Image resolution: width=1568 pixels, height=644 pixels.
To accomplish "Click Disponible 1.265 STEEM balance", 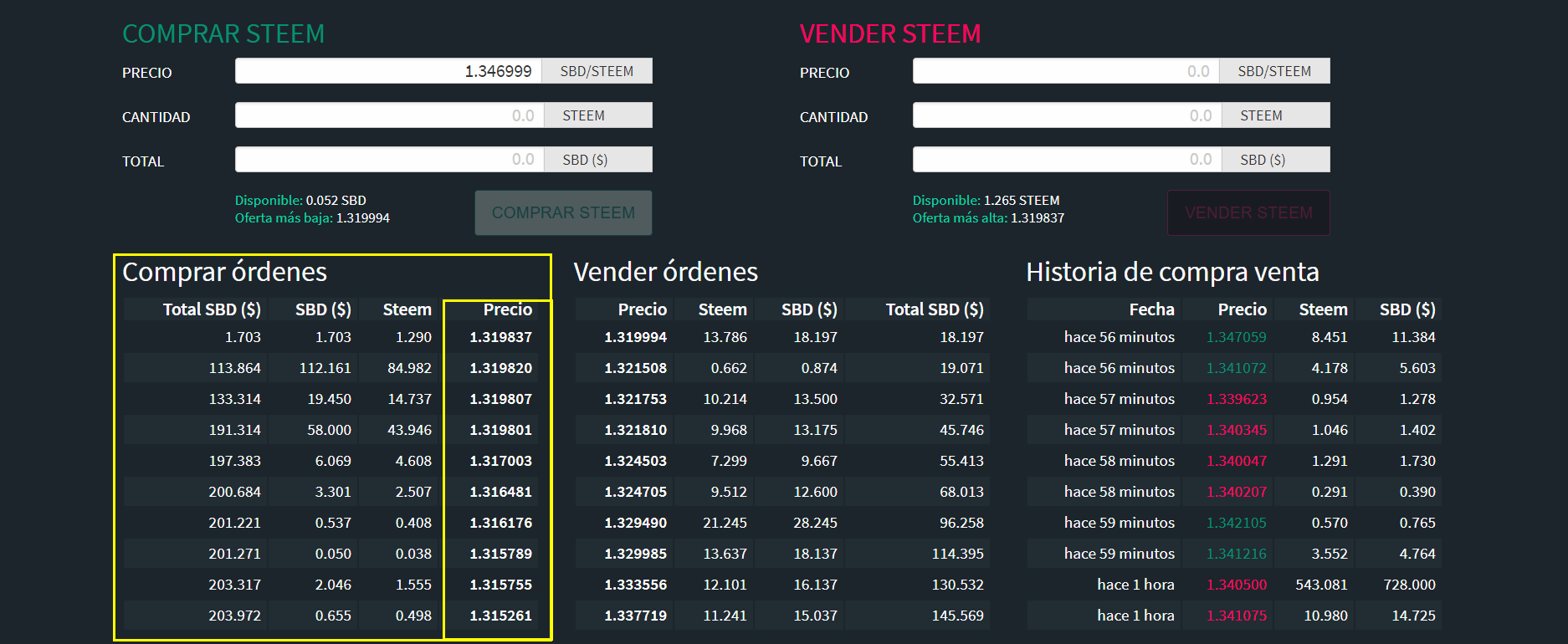I will pos(986,201).
